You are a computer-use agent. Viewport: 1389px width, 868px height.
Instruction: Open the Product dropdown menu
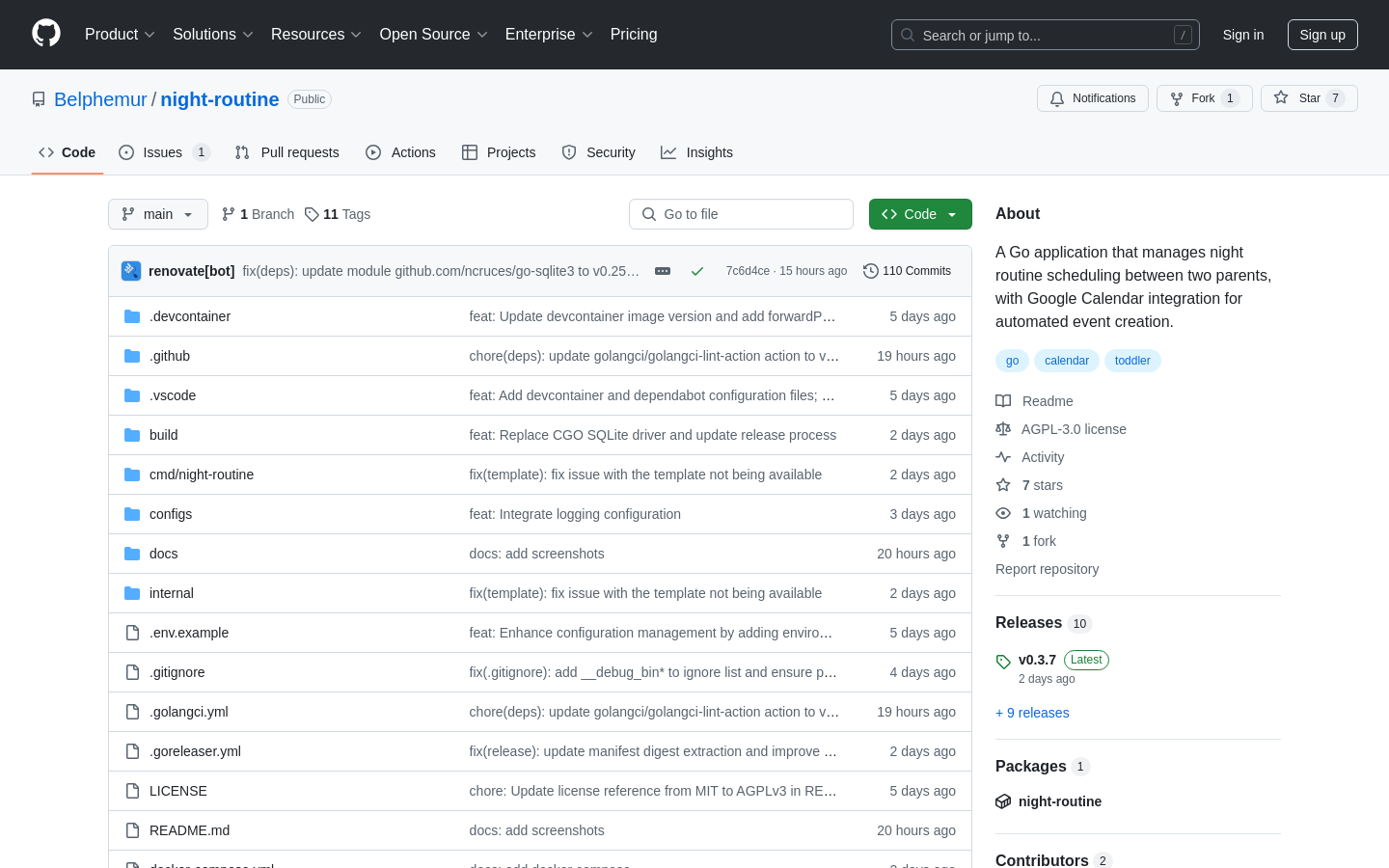(x=120, y=35)
